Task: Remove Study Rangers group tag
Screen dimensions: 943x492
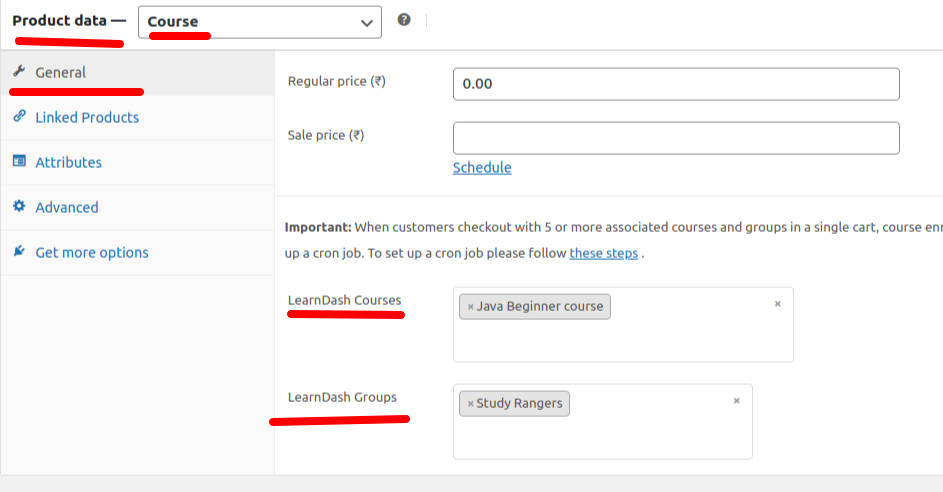Action: point(470,404)
